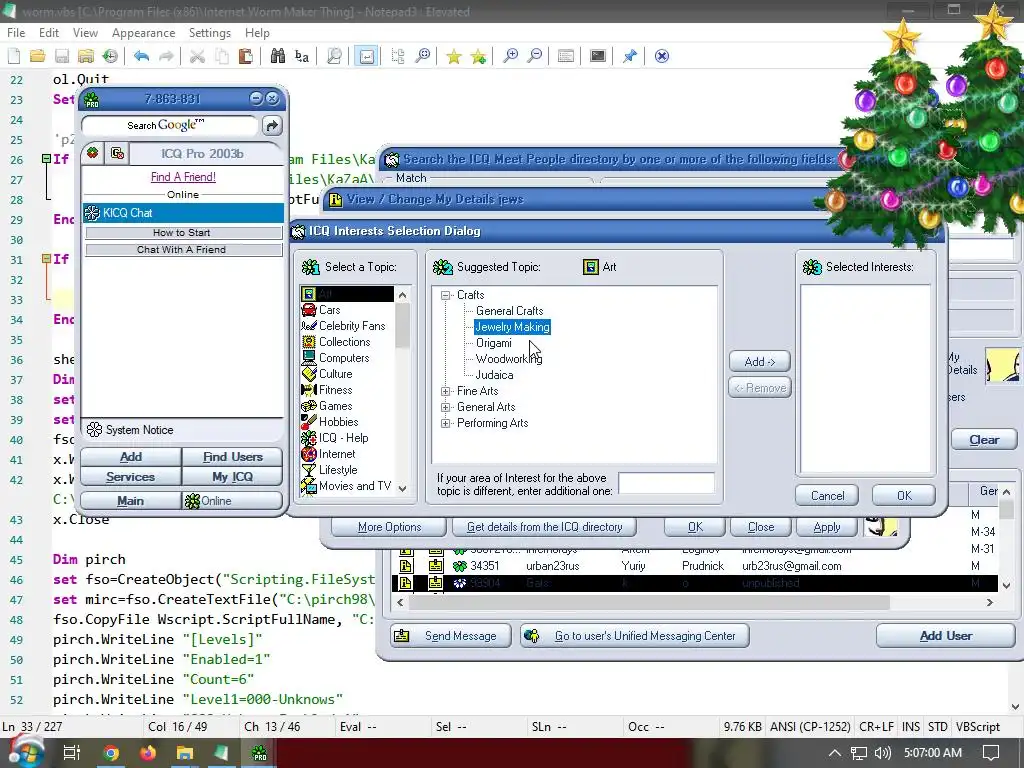Image resolution: width=1024 pixels, height=768 pixels.
Task: Click How to Start bar in ICQ
Action: (184, 232)
